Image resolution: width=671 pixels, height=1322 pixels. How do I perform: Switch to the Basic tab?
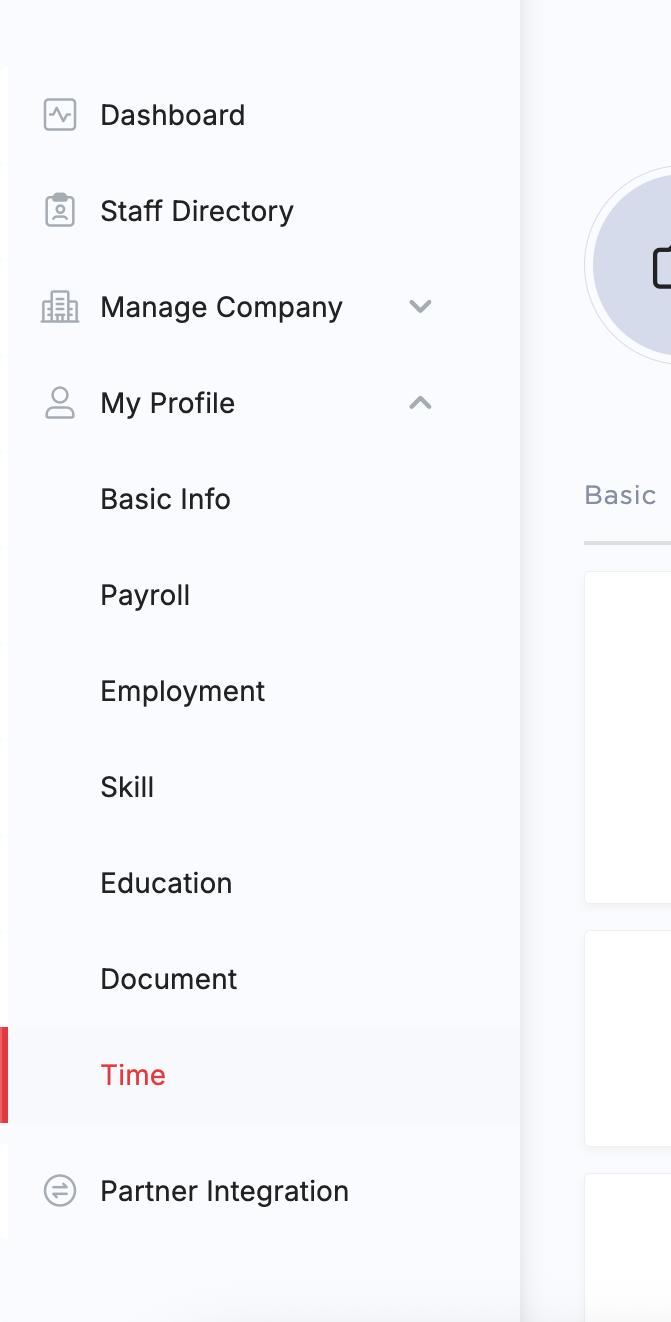point(620,495)
